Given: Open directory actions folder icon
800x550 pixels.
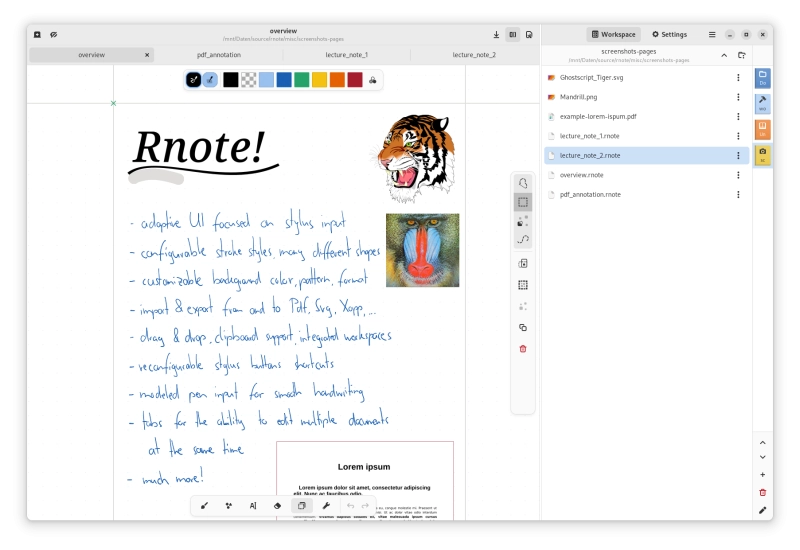Looking at the screenshot, I should pyautogui.click(x=742, y=55).
